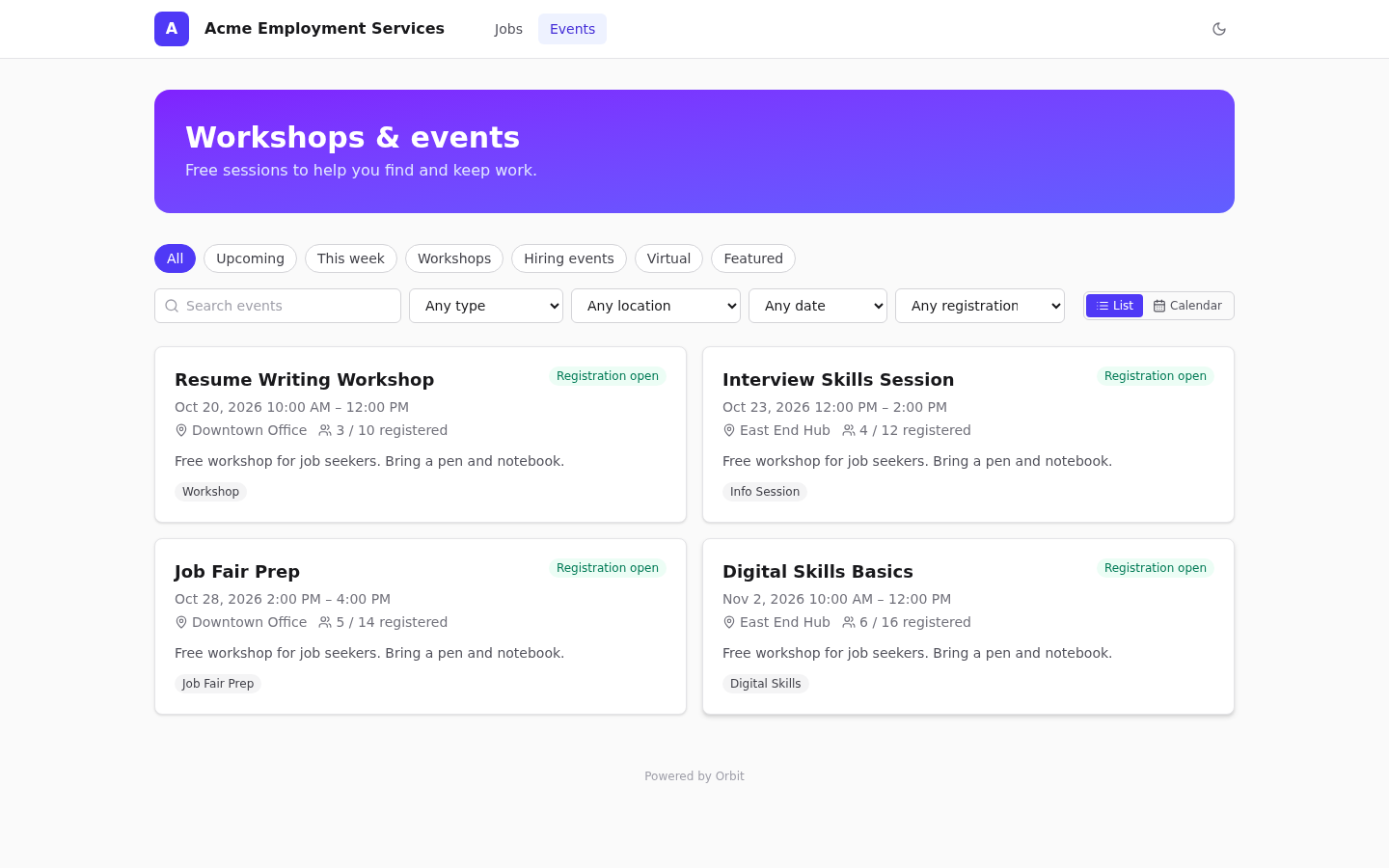Show Hiring events only

point(569,258)
